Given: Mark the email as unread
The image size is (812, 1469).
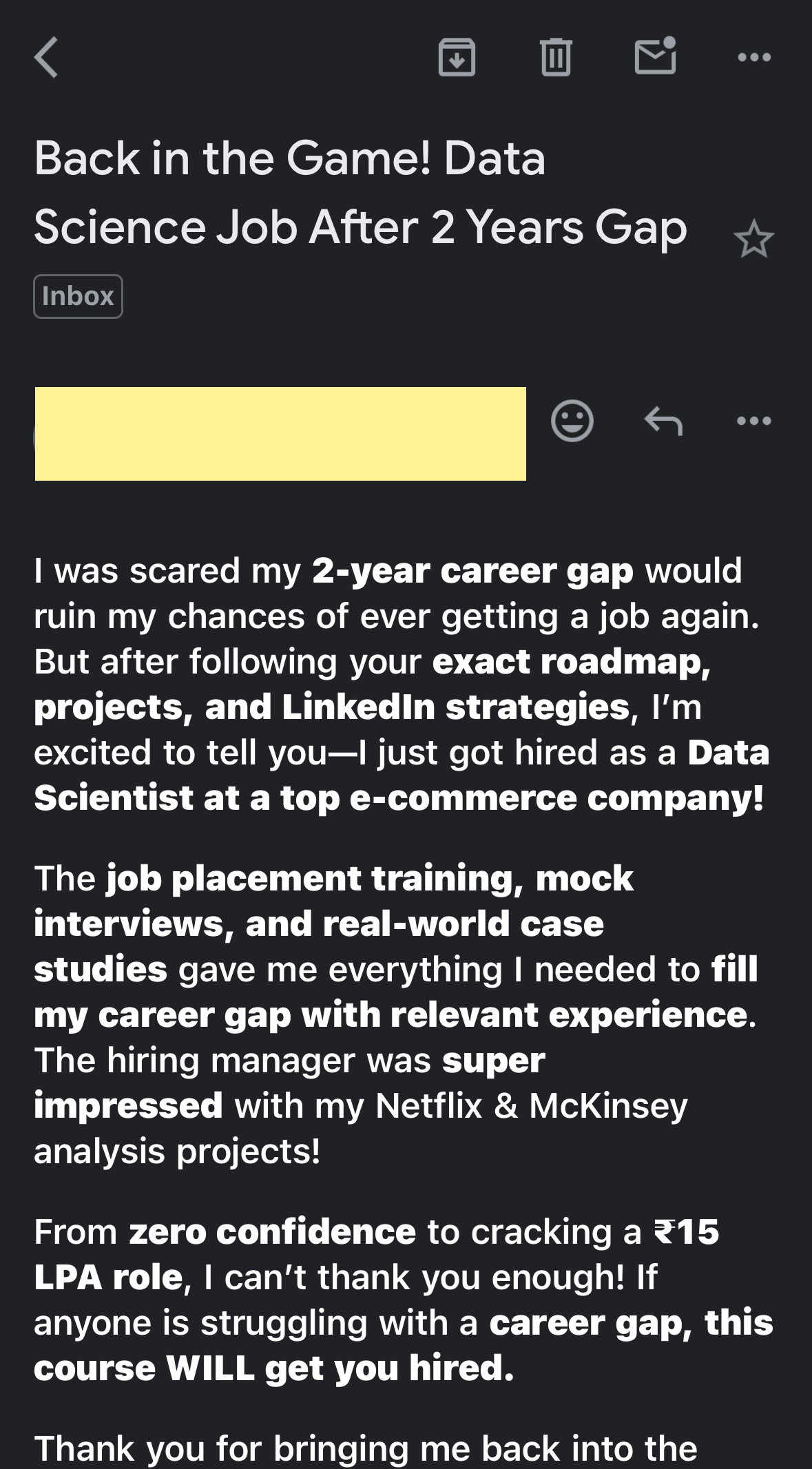Looking at the screenshot, I should tap(655, 56).
